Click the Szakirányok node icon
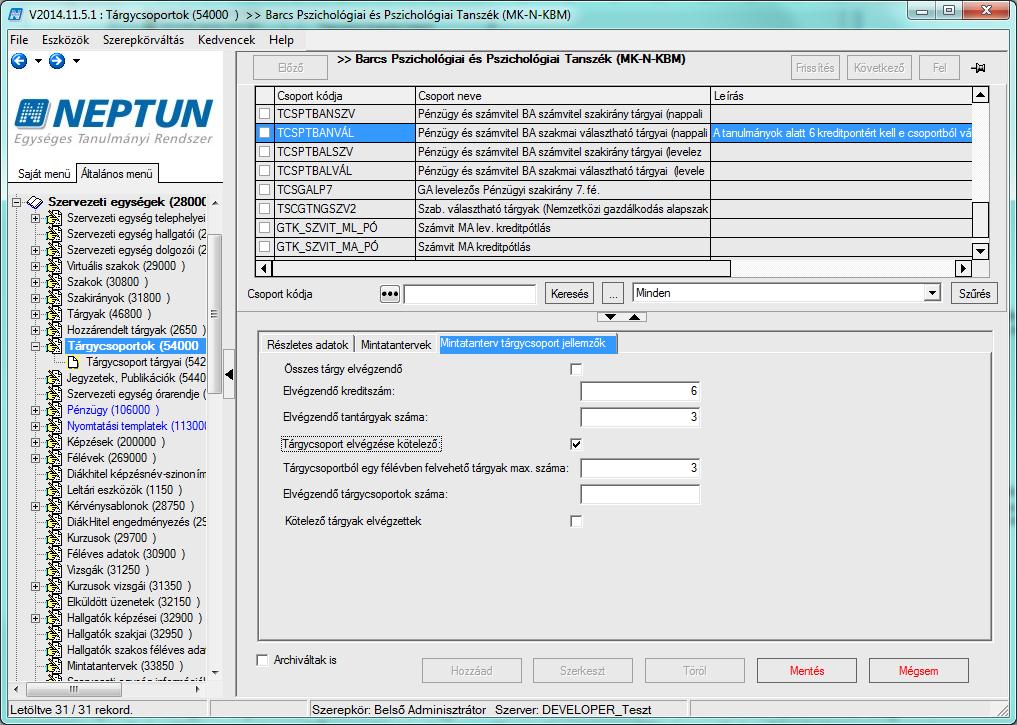This screenshot has height=725, width=1017. [x=54, y=298]
